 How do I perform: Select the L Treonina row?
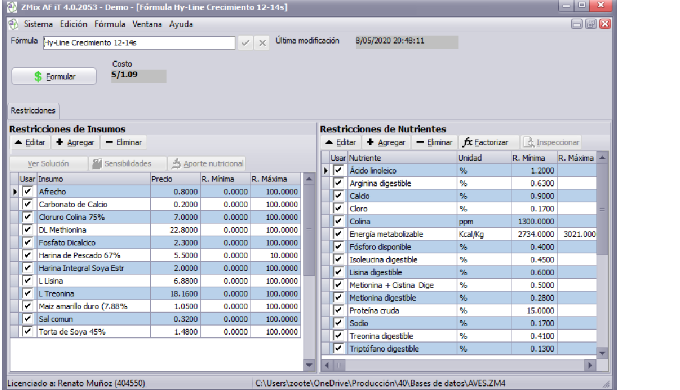coord(156,294)
